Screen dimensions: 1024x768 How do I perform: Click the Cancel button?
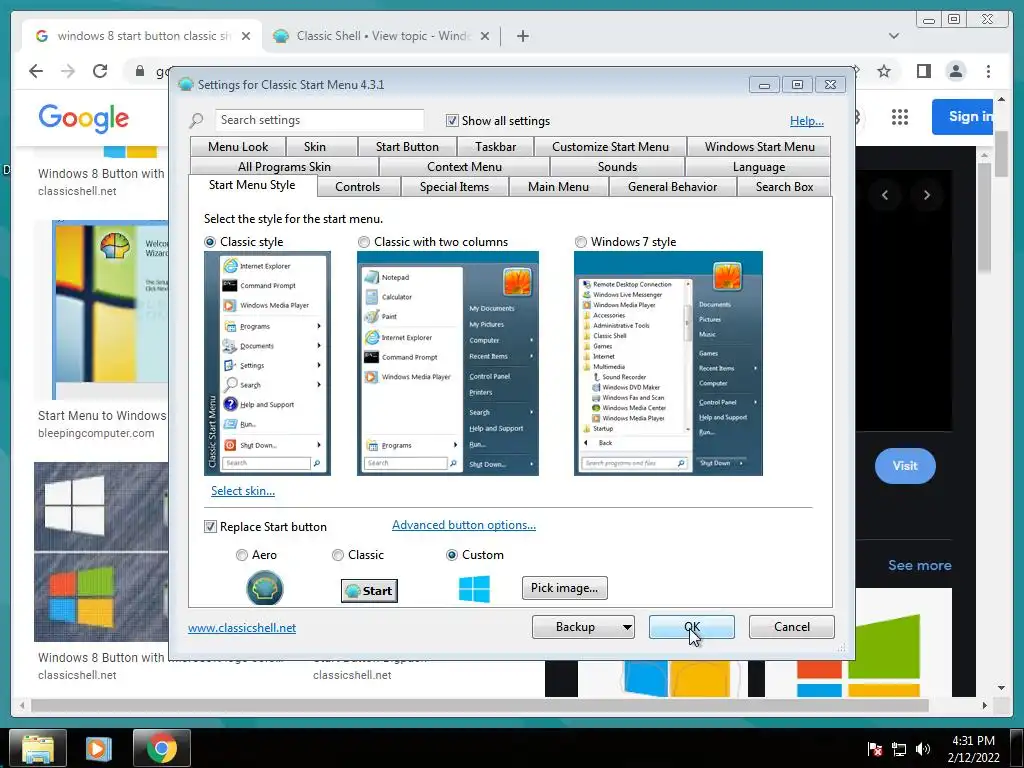point(792,627)
